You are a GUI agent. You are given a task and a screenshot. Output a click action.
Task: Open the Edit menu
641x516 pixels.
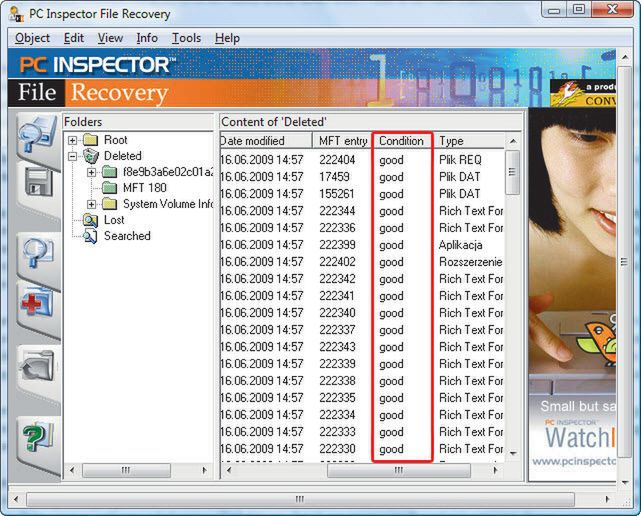tap(74, 38)
